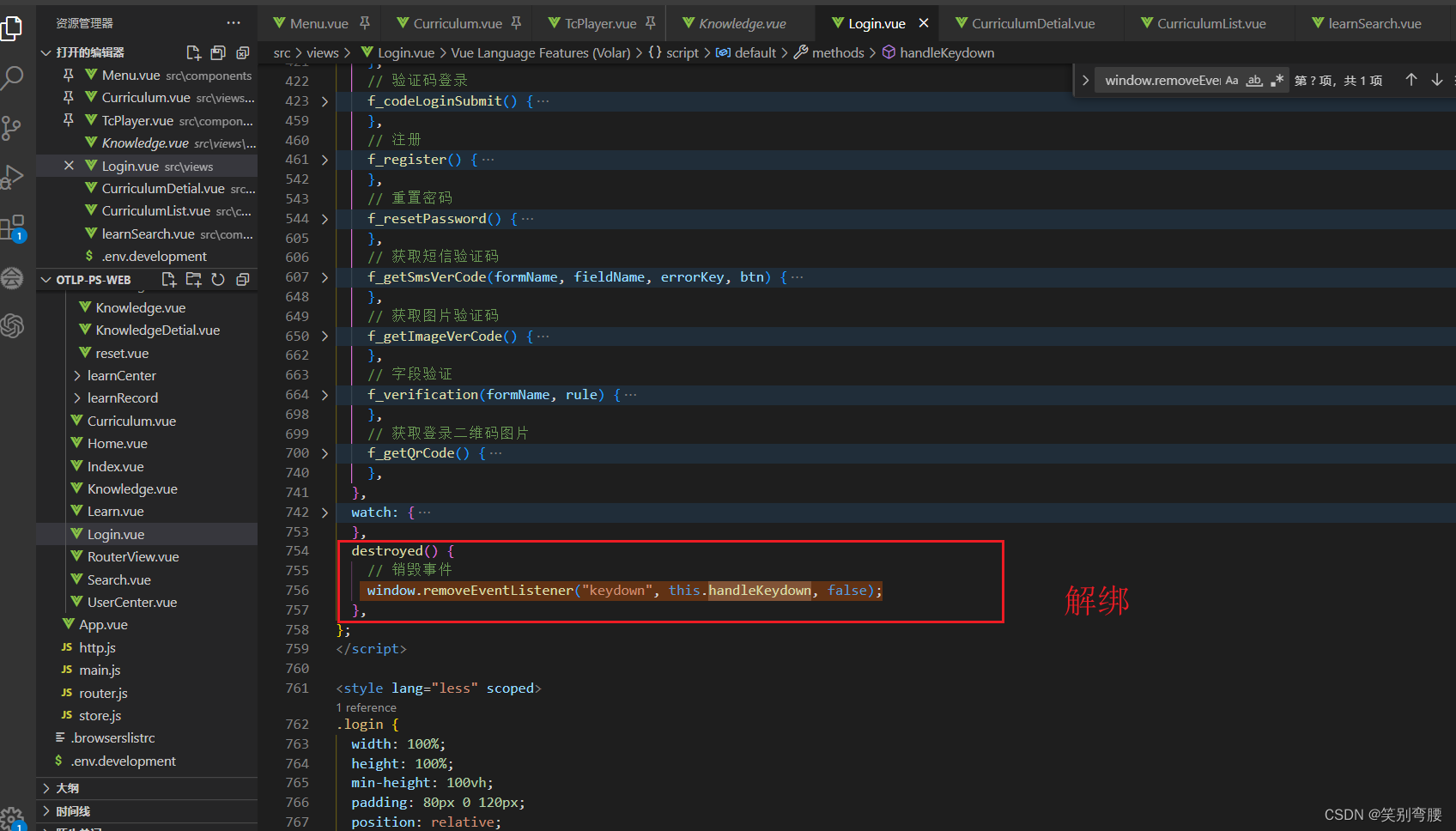Collapse the OTLP-PS-WEB section

pyautogui.click(x=93, y=280)
